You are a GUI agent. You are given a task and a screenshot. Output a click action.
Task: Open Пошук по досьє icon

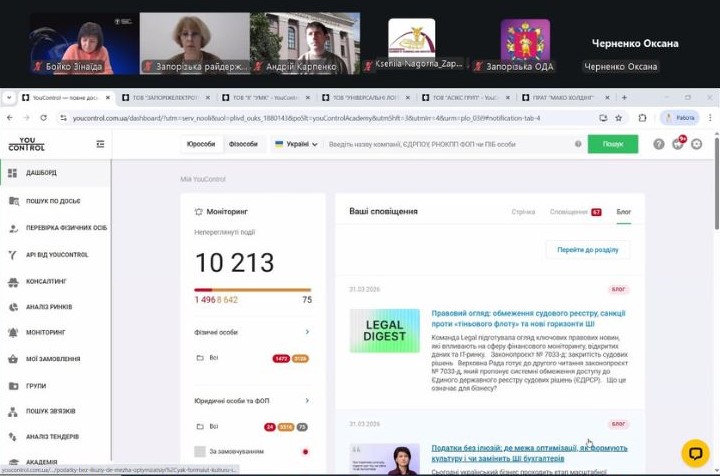(14, 201)
